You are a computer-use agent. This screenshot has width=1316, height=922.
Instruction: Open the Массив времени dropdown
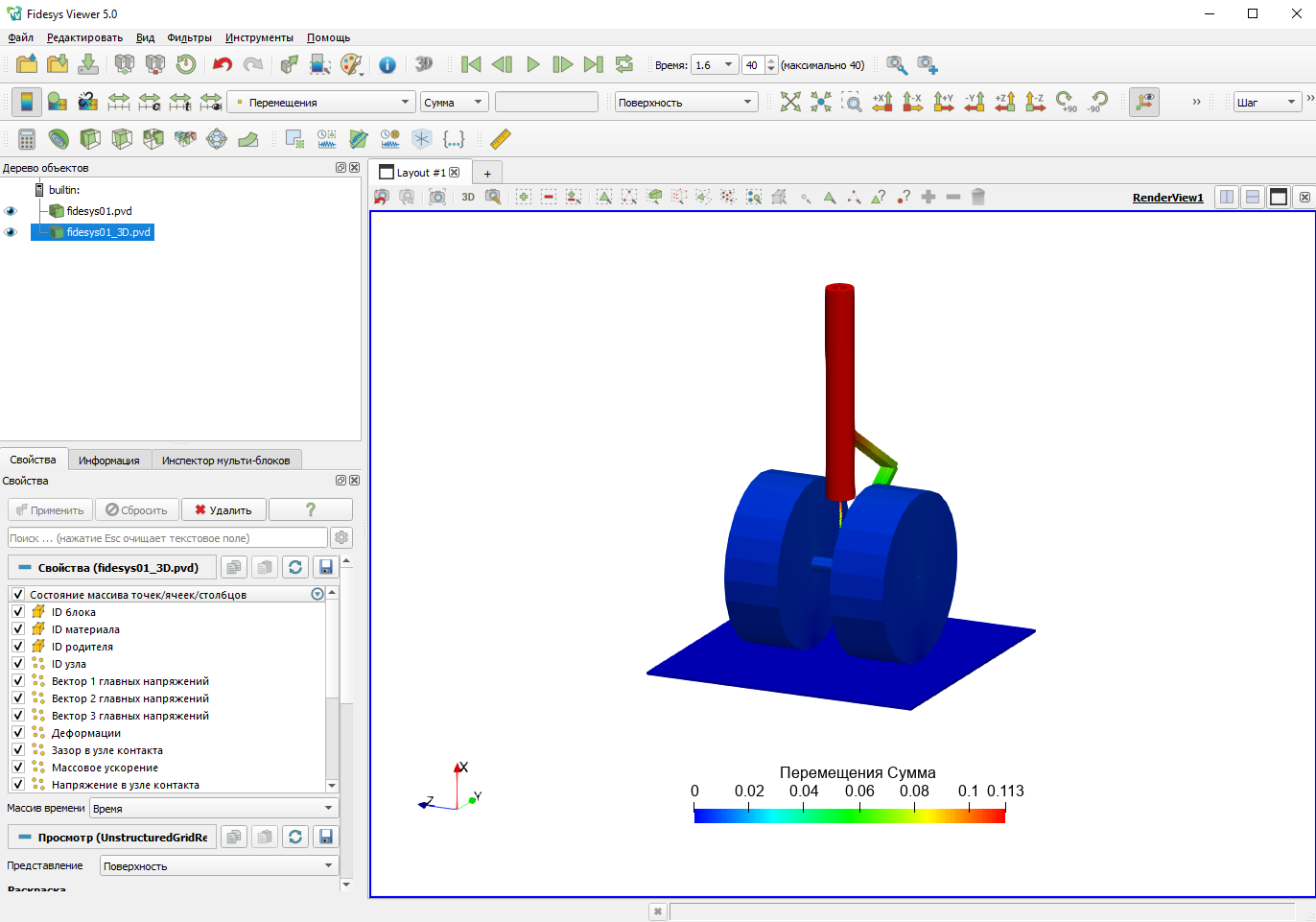(x=214, y=808)
